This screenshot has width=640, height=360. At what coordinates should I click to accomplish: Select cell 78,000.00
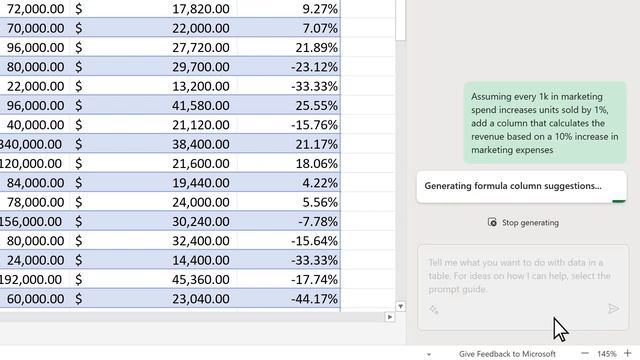click(x=35, y=202)
